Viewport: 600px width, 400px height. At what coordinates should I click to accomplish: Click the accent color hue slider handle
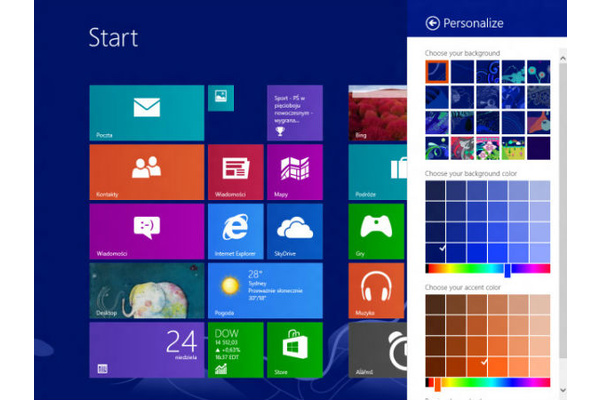click(437, 384)
